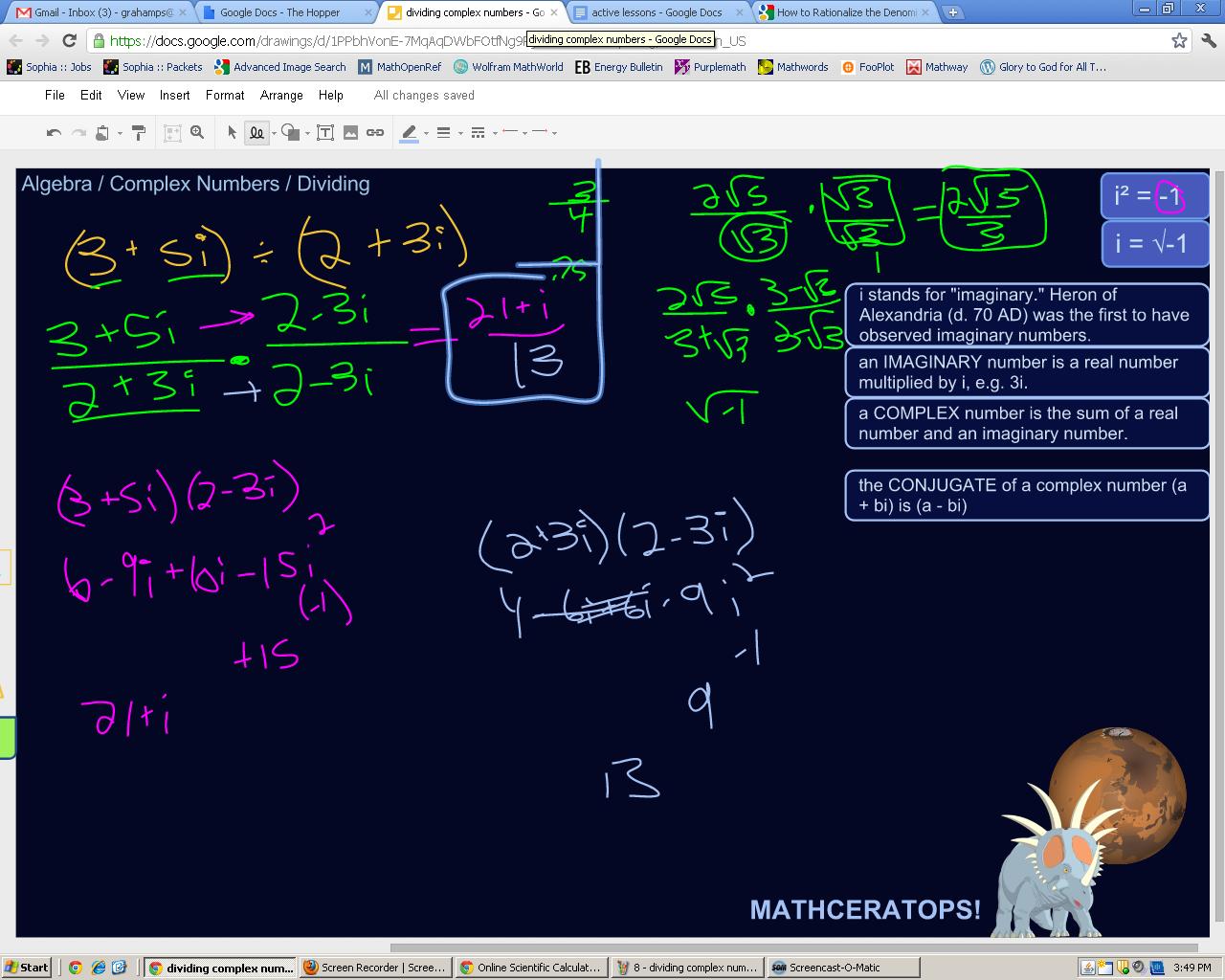Open the line color dropdown arrow
1225x980 pixels.
click(x=427, y=134)
